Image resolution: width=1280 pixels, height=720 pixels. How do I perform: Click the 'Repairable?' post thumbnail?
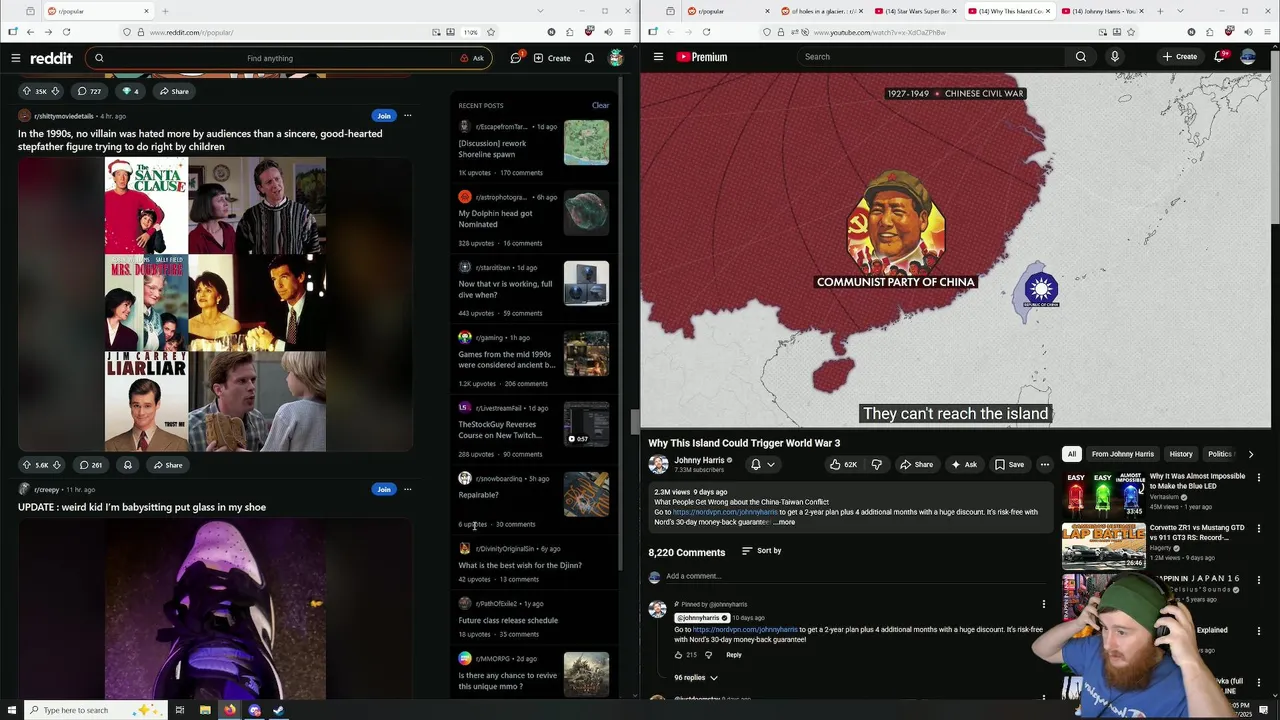(x=586, y=494)
